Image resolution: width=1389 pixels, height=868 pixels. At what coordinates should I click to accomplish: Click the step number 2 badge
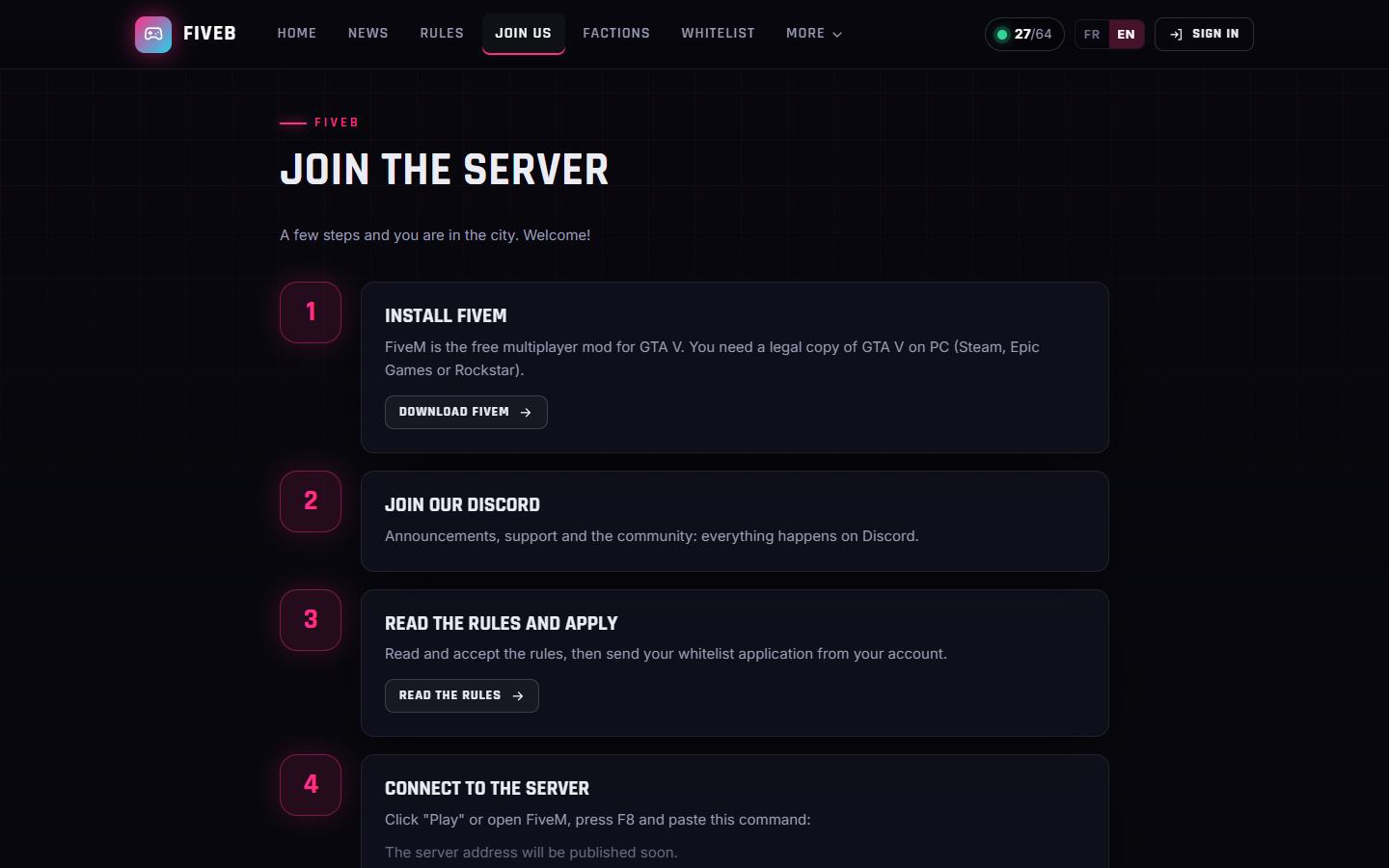point(311,502)
